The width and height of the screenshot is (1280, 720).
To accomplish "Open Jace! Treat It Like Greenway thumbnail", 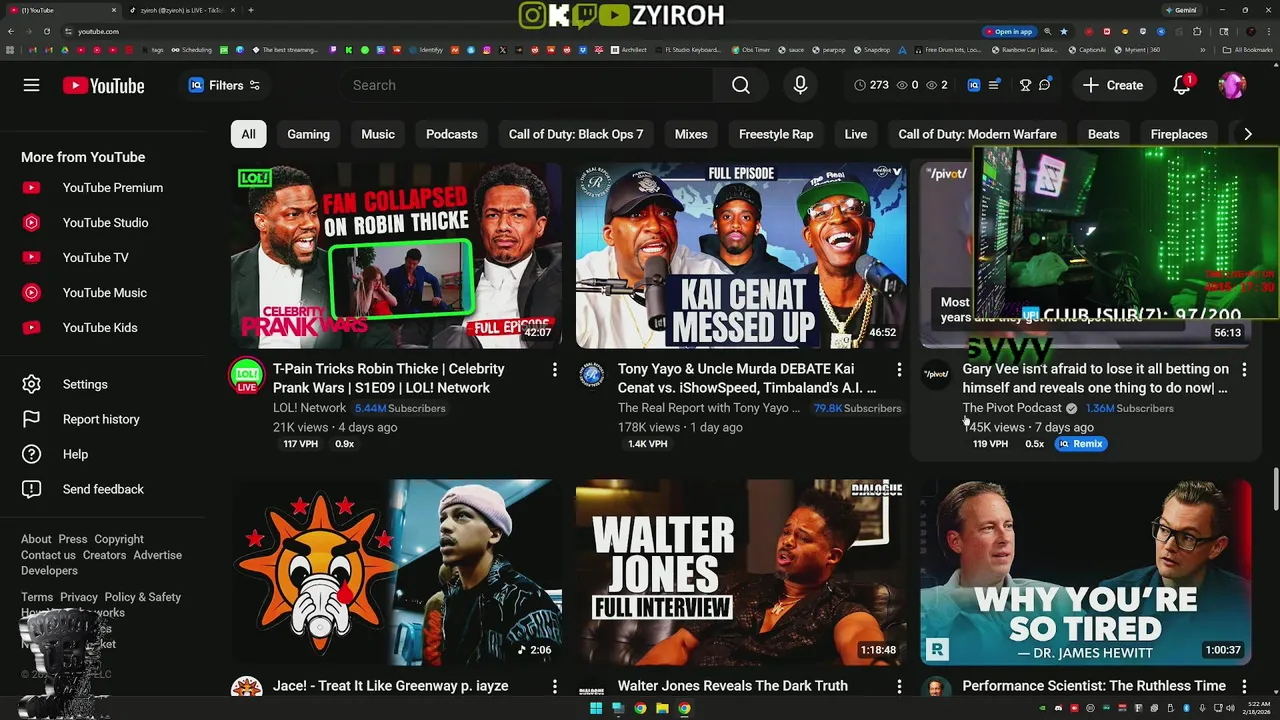I will [396, 572].
